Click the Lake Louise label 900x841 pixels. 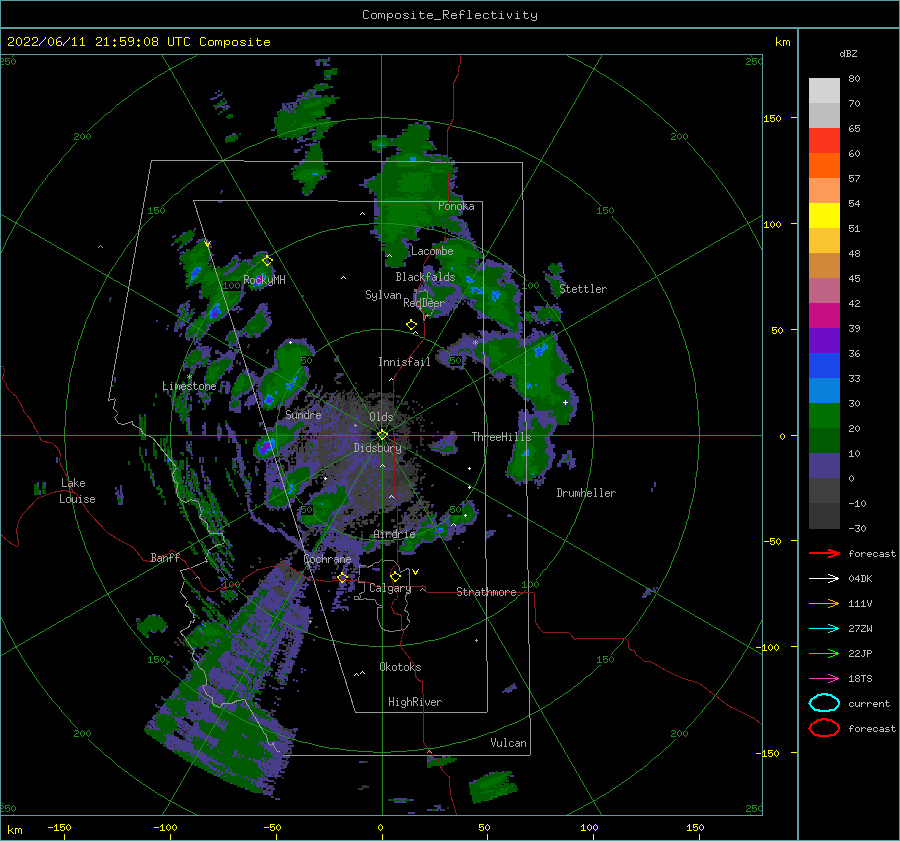click(77, 491)
